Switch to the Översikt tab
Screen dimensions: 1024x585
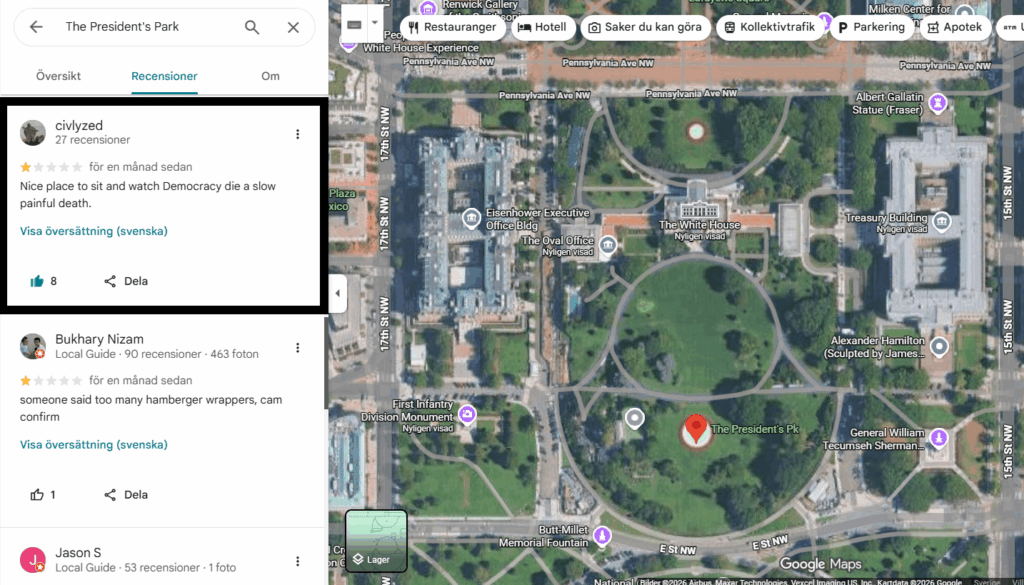click(59, 76)
